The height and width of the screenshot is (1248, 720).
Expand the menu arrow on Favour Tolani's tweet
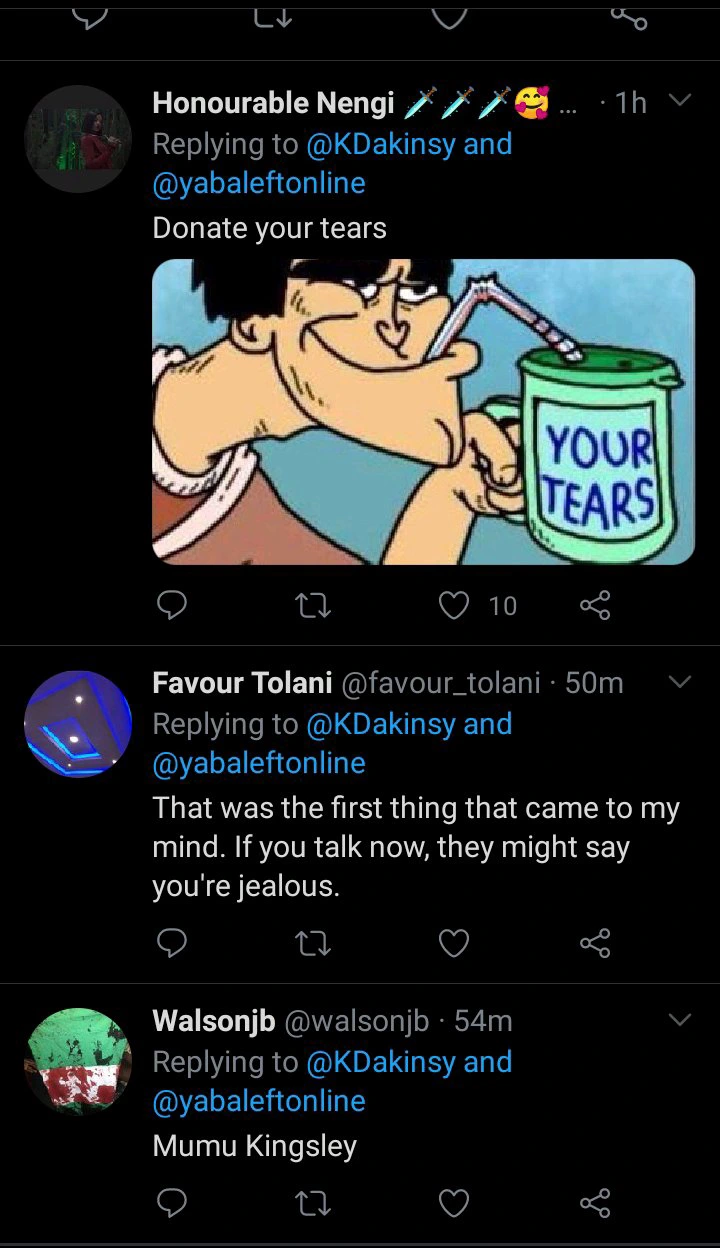click(x=679, y=682)
